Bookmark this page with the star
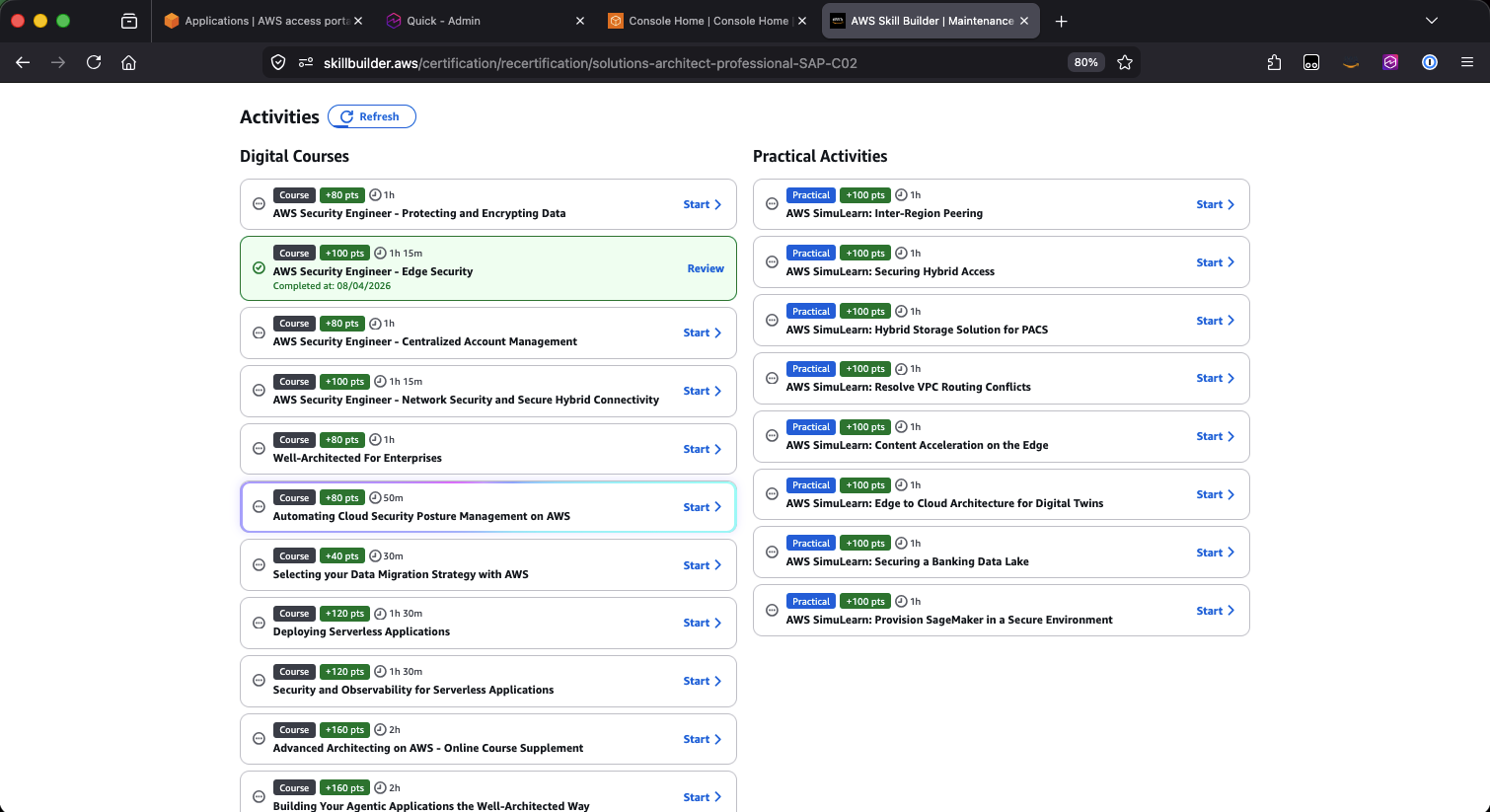 click(x=1125, y=62)
